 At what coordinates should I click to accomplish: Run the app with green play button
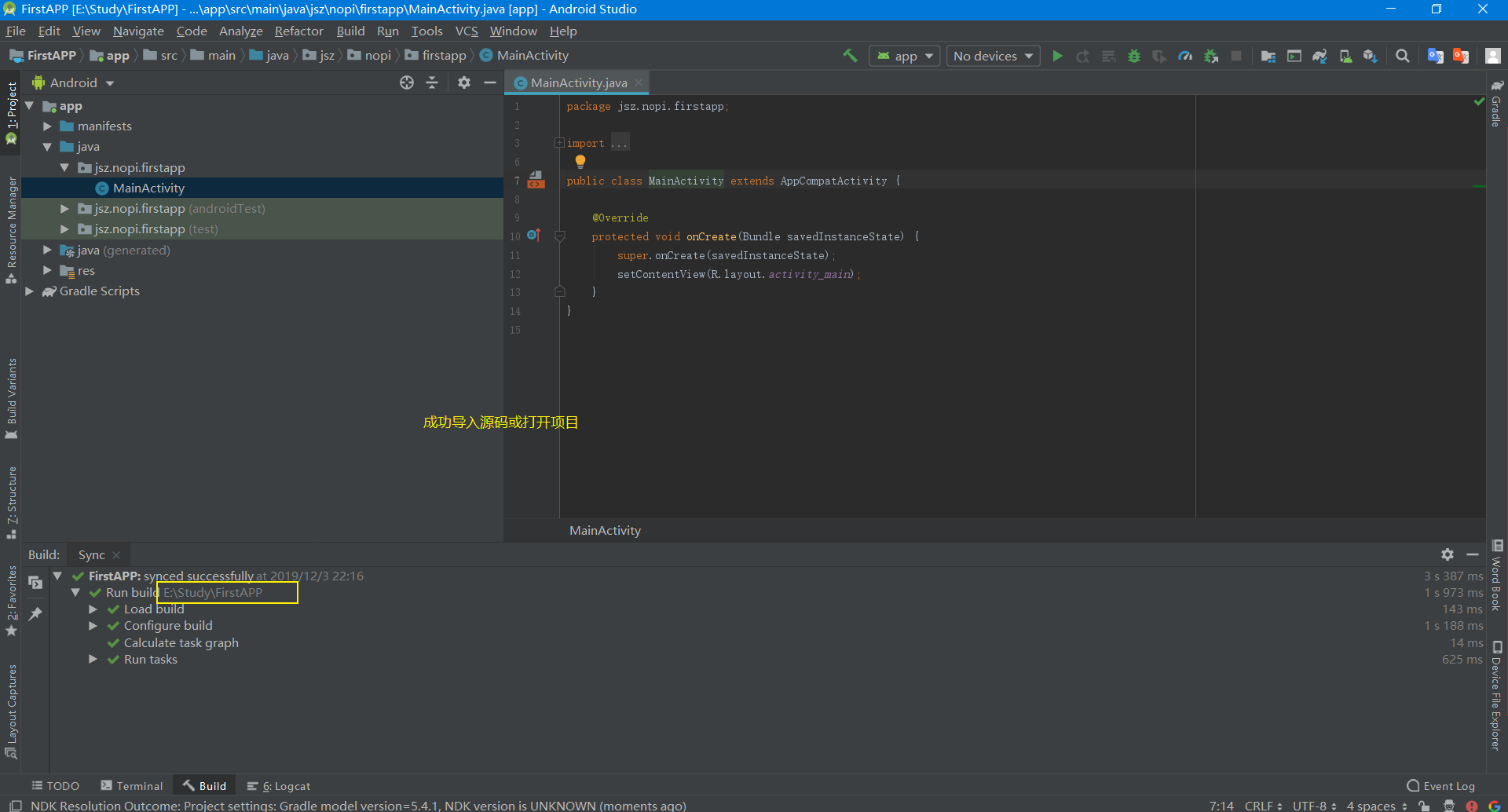pos(1057,56)
